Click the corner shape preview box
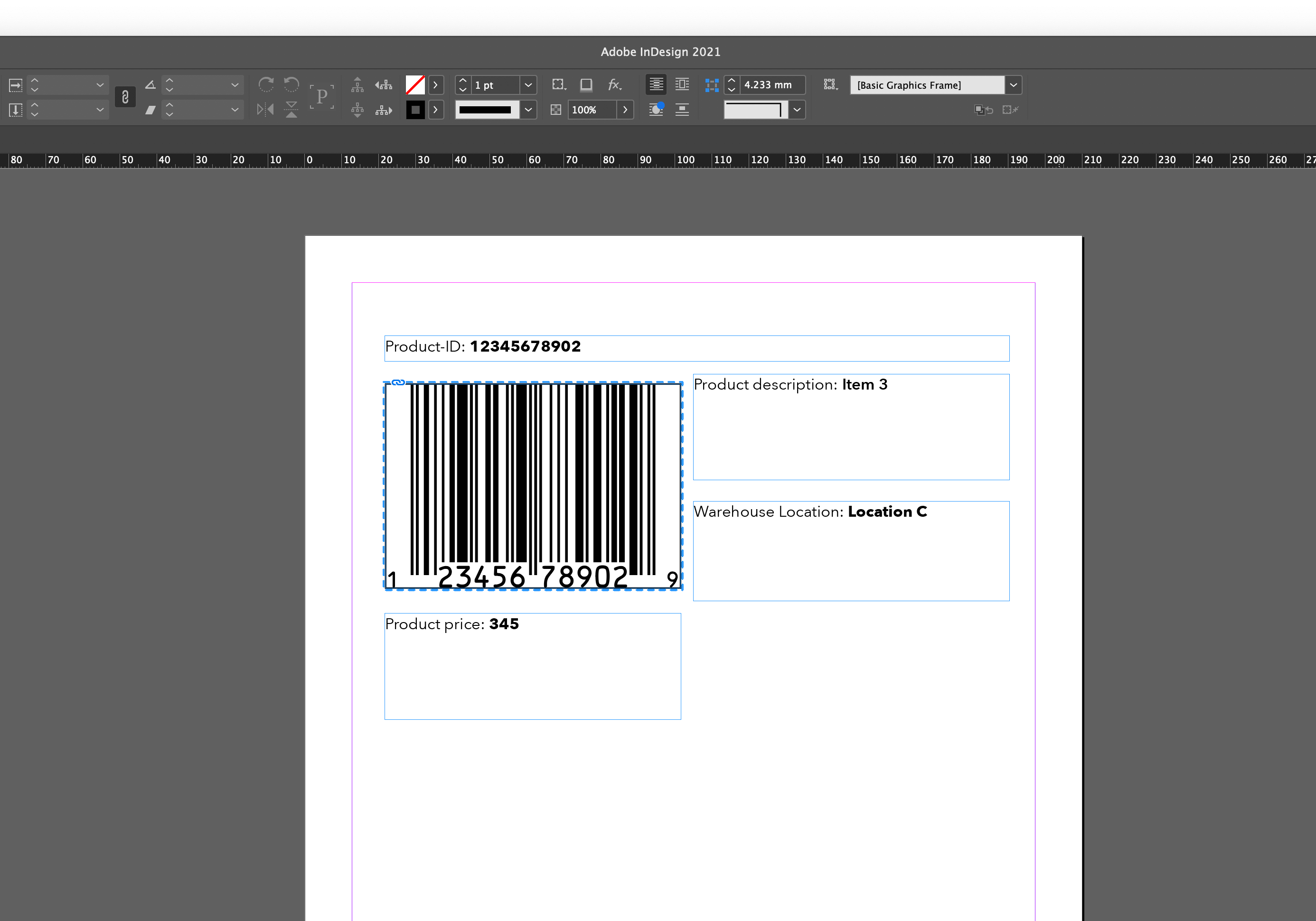The height and width of the screenshot is (921, 1316). click(756, 110)
